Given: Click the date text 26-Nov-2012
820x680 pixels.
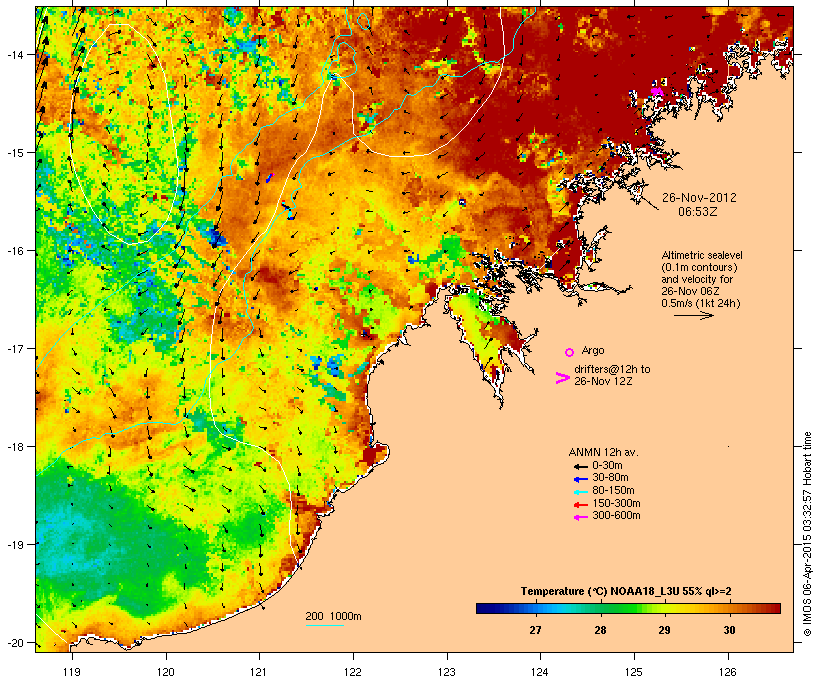Looking at the screenshot, I should 699,198.
